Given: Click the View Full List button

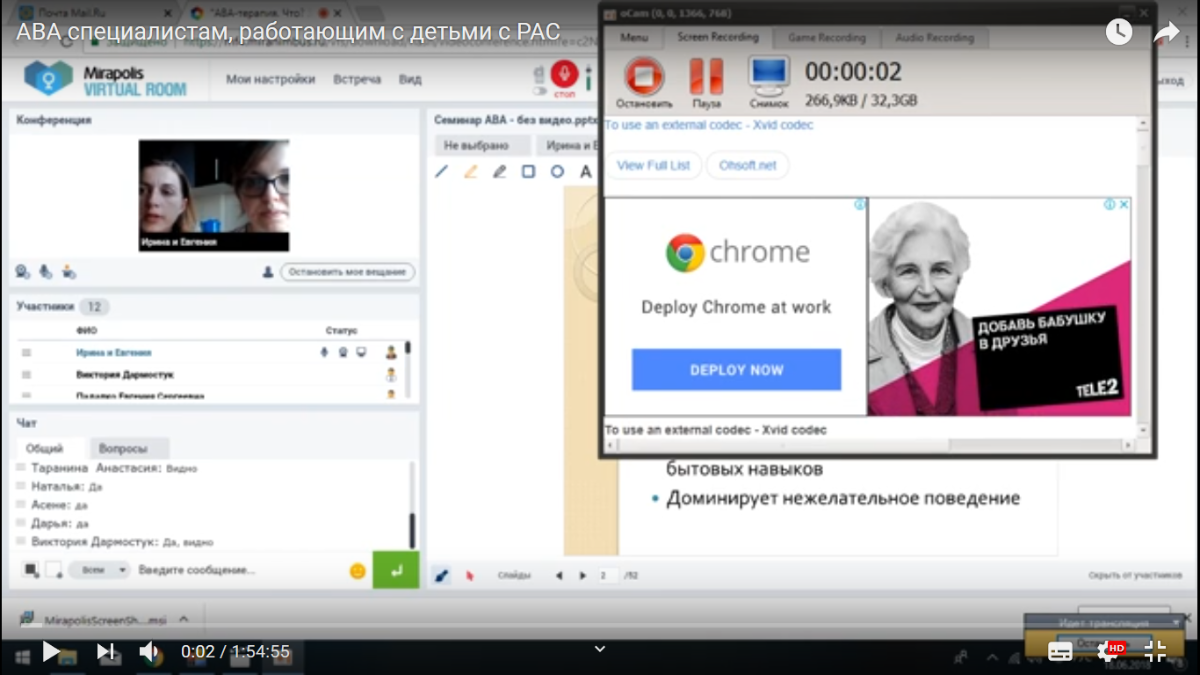Looking at the screenshot, I should [653, 165].
